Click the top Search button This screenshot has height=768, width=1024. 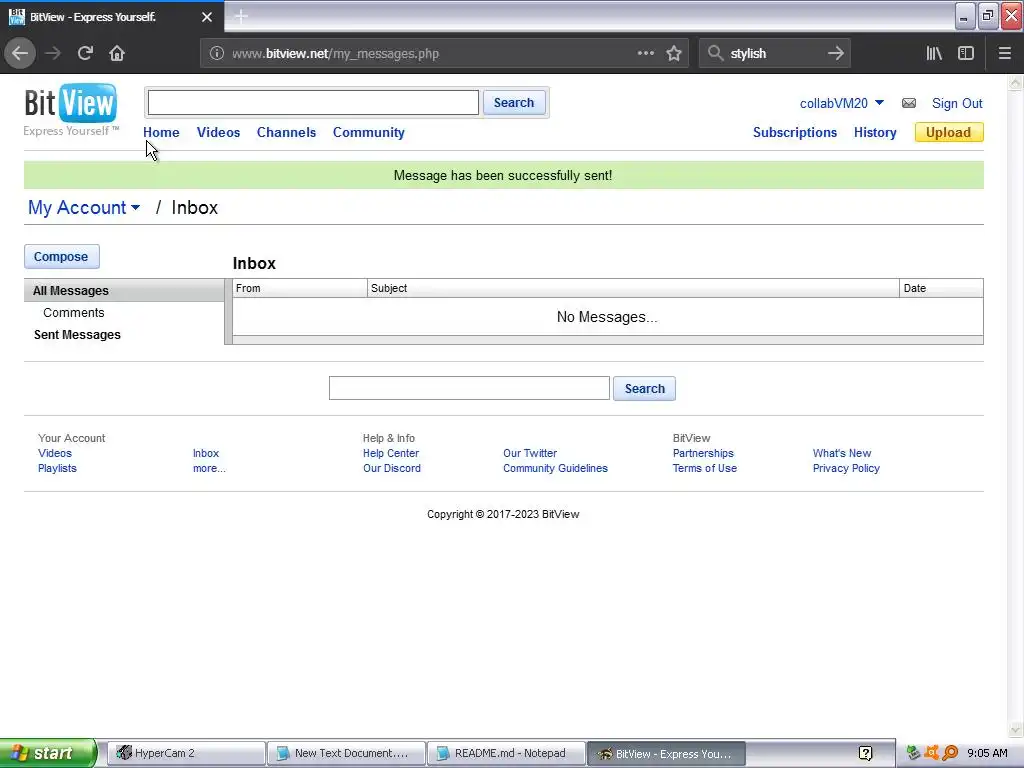(x=514, y=103)
